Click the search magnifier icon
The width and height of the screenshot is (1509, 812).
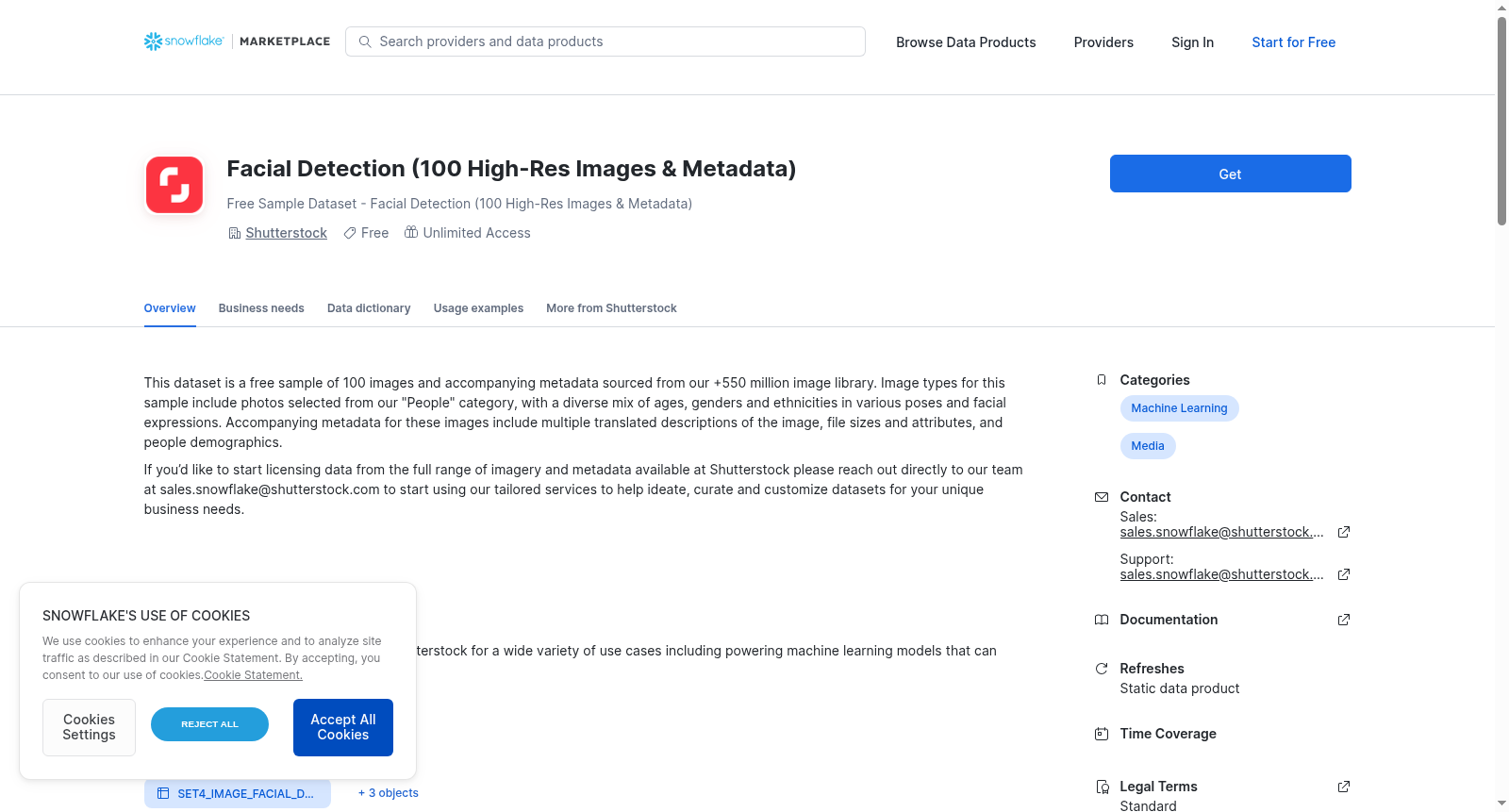point(365,41)
